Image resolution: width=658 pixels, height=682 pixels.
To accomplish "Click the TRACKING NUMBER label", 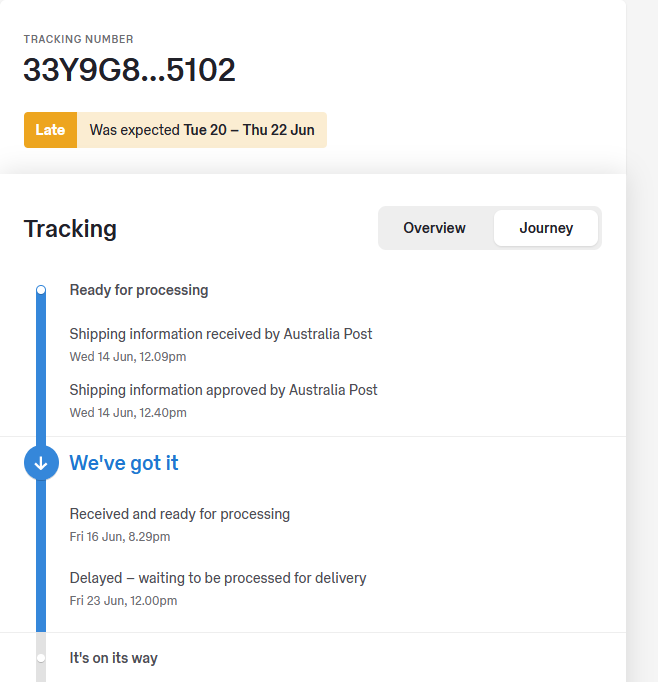I will point(78,40).
